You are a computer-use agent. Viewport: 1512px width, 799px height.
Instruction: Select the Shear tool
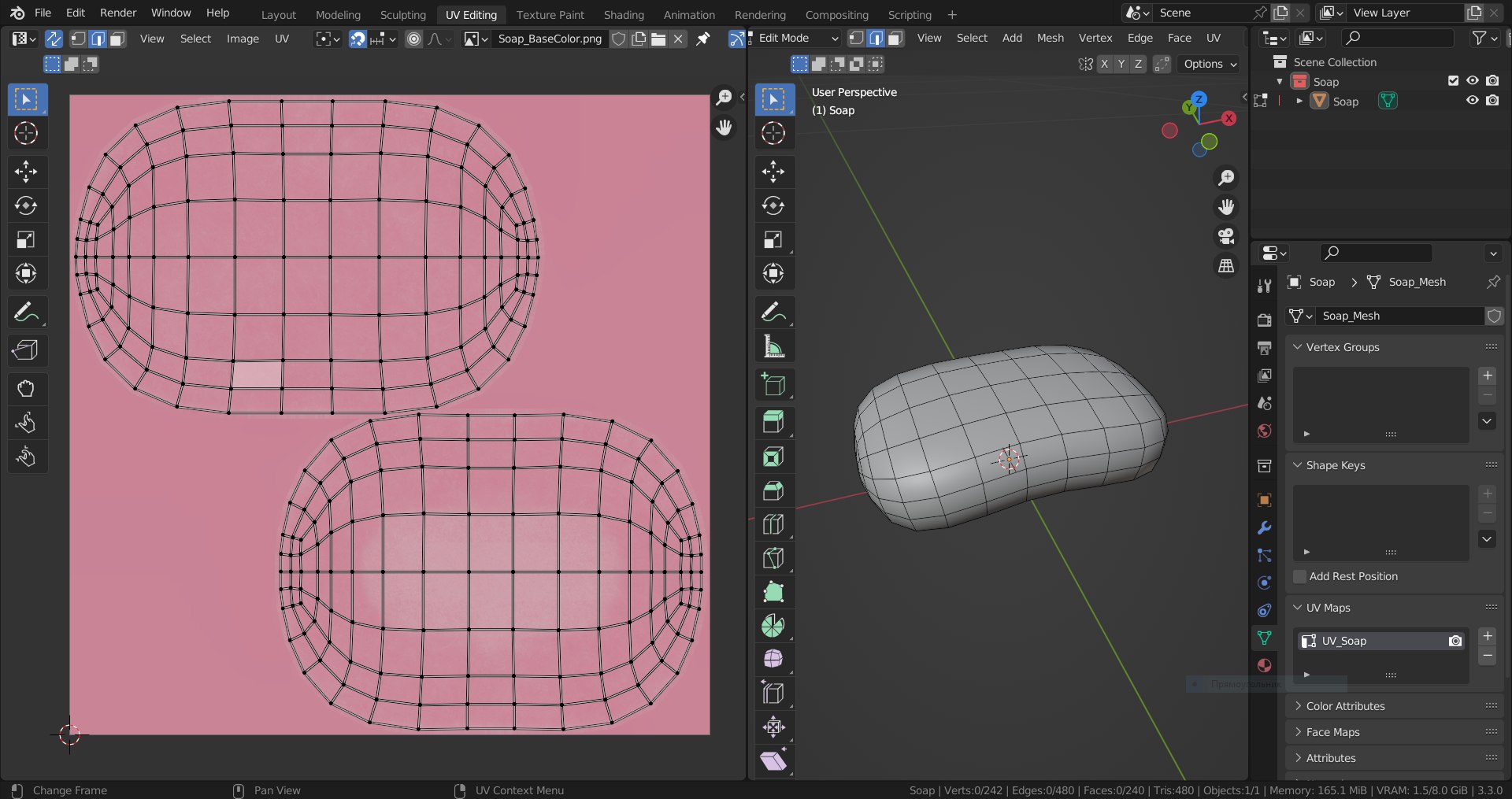[x=774, y=760]
